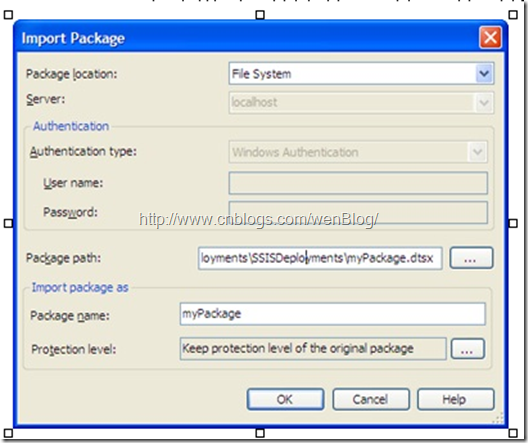
Task: Open protection level options ellipsis button
Action: click(x=467, y=349)
